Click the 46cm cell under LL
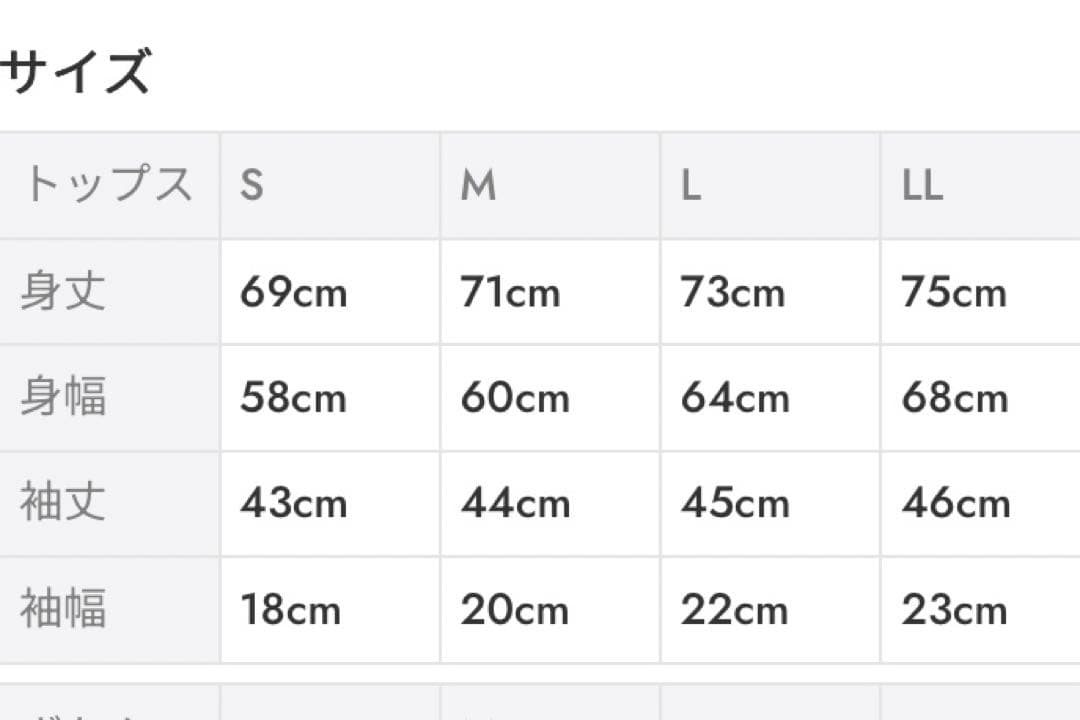Viewport: 1080px width, 720px height. [x=955, y=505]
